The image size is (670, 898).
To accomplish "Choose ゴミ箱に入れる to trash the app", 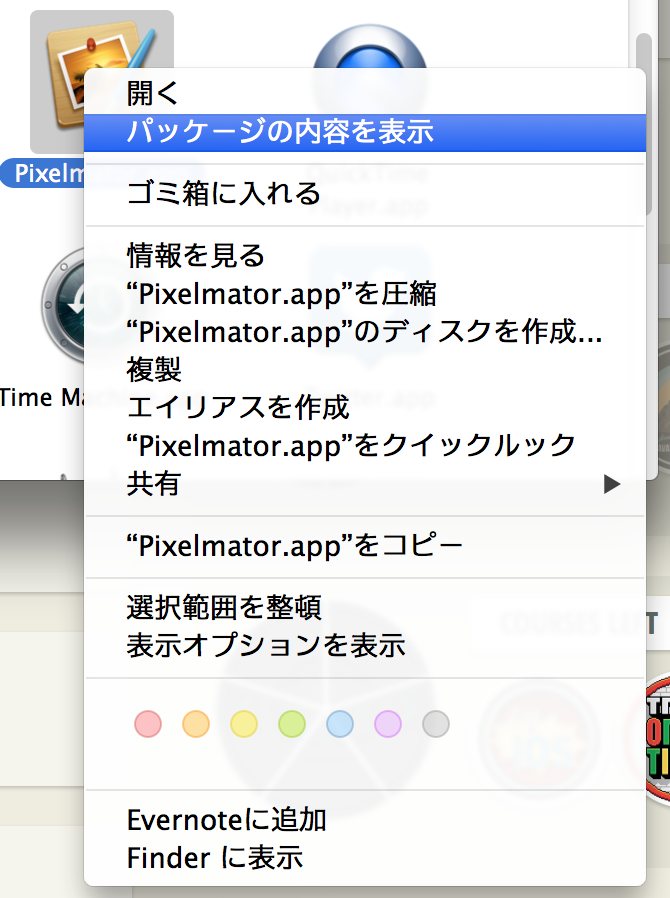I will (x=365, y=194).
